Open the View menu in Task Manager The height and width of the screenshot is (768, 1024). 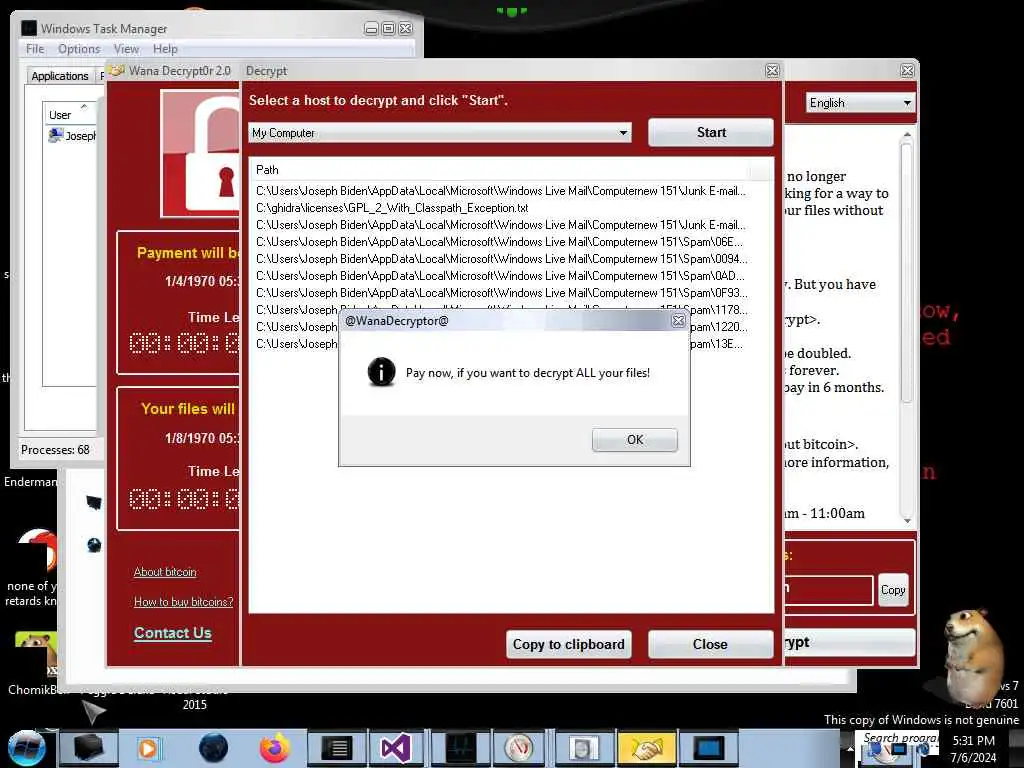coord(126,49)
